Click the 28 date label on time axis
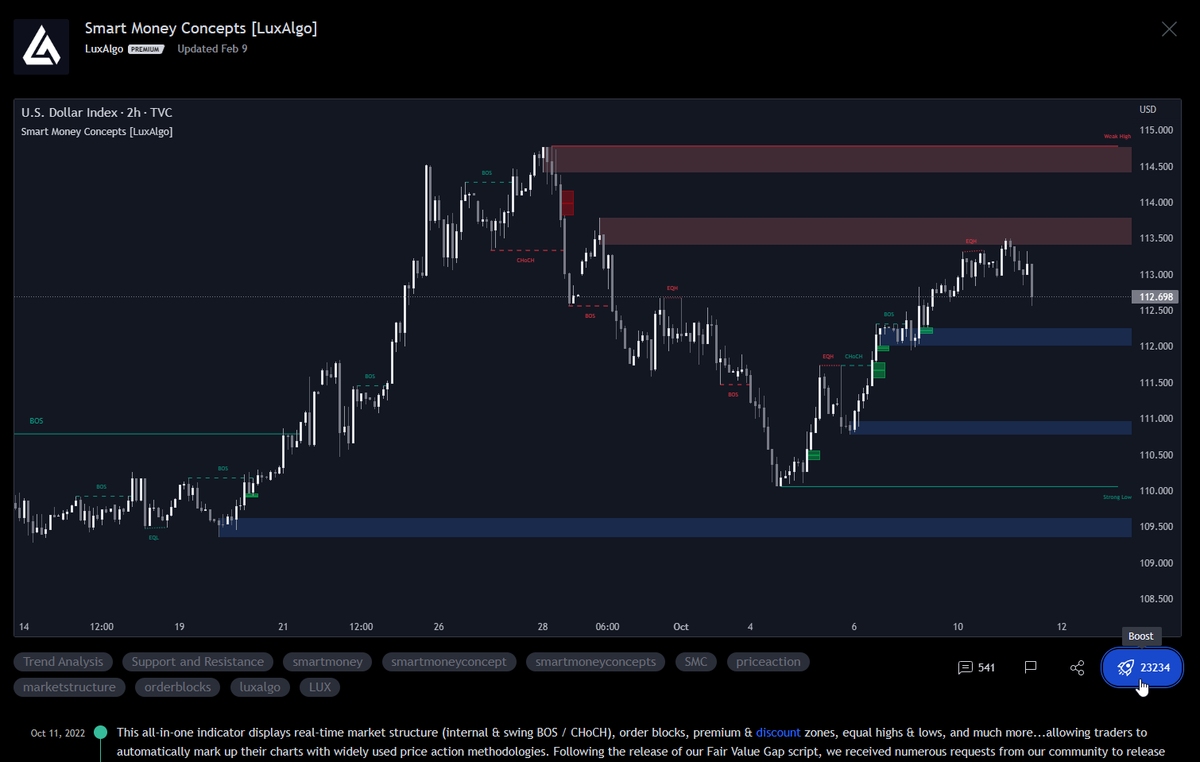 tap(542, 627)
